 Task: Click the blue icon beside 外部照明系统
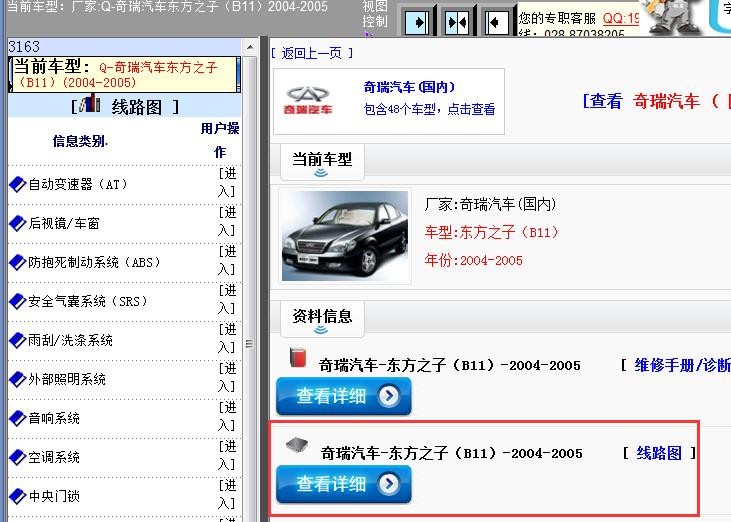point(18,379)
